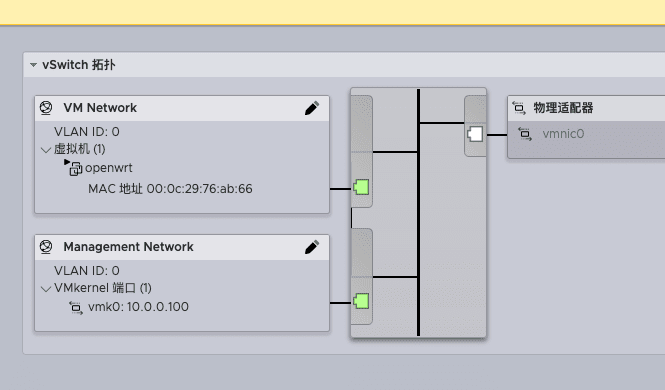Click the VM Network globe icon
This screenshot has width=665, height=390.
point(46,108)
